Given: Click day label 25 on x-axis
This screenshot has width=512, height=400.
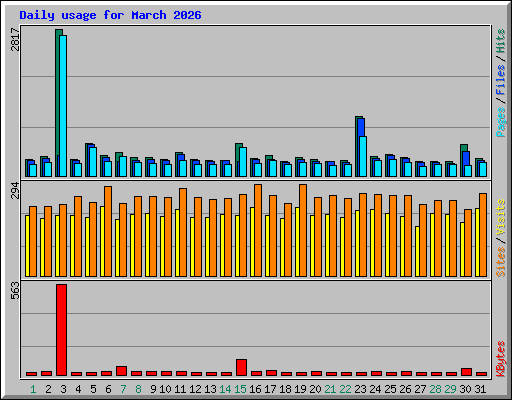Looking at the screenshot, I should [390, 389].
